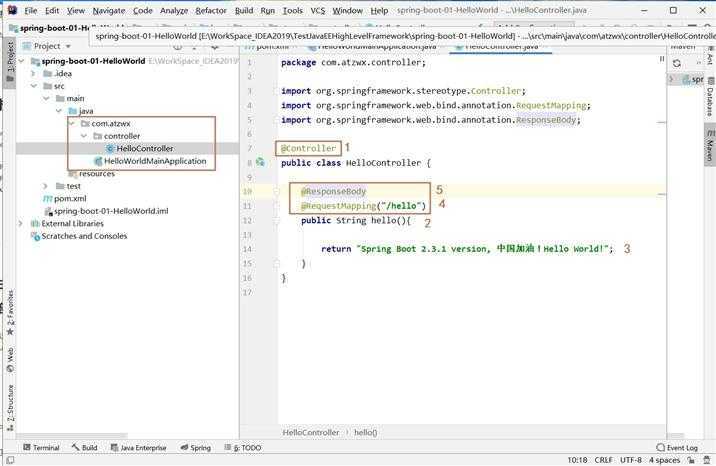
Task: Switch to the HelloController.java editor tab
Action: [x=500, y=47]
